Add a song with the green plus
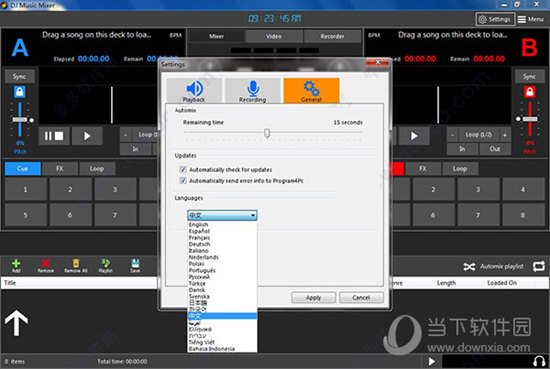550x369 pixels. pyautogui.click(x=16, y=266)
